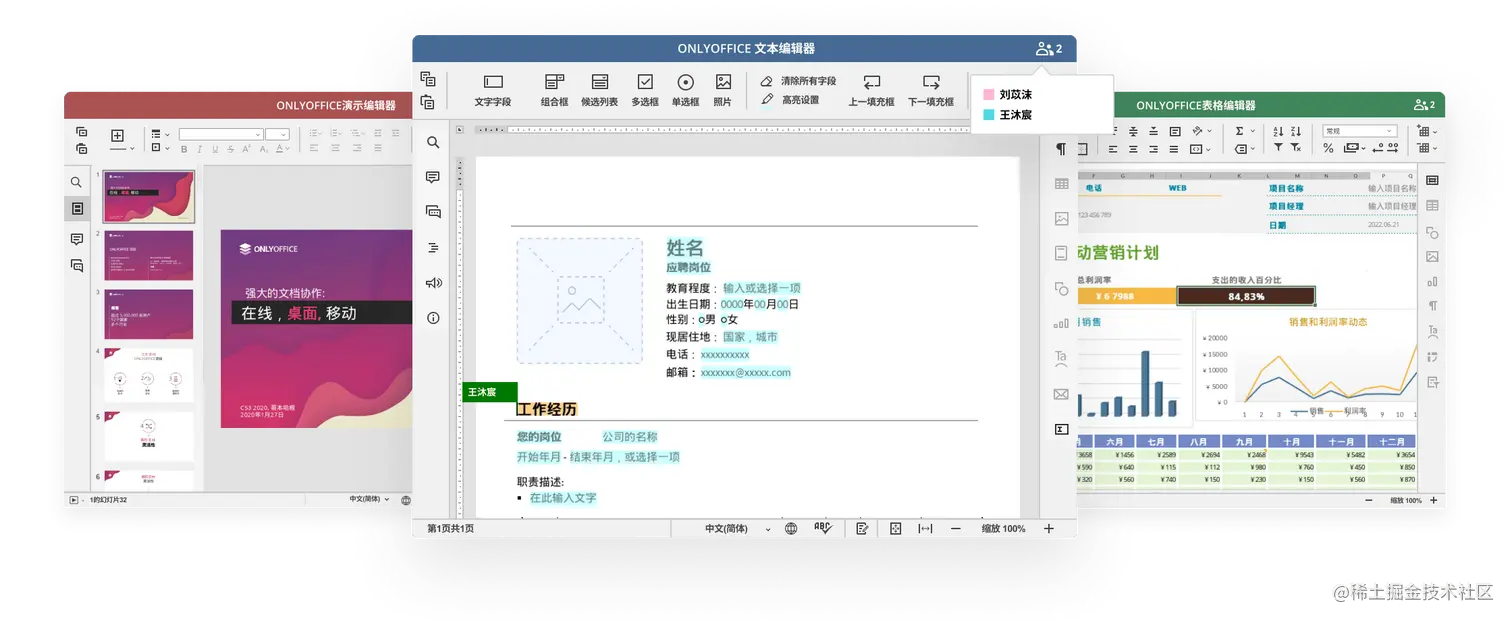Image resolution: width=1512 pixels, height=621 pixels.
Task: Open slides panel icon in presentation editor sidebar
Action: (77, 208)
